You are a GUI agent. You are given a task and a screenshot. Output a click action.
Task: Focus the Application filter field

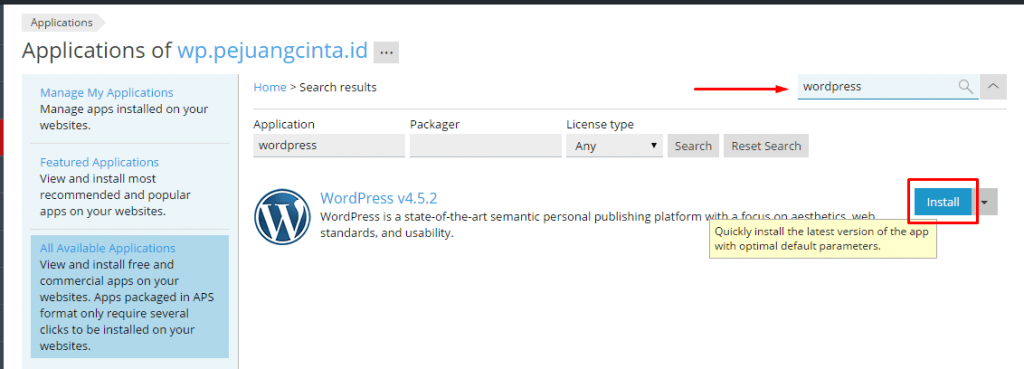[329, 146]
